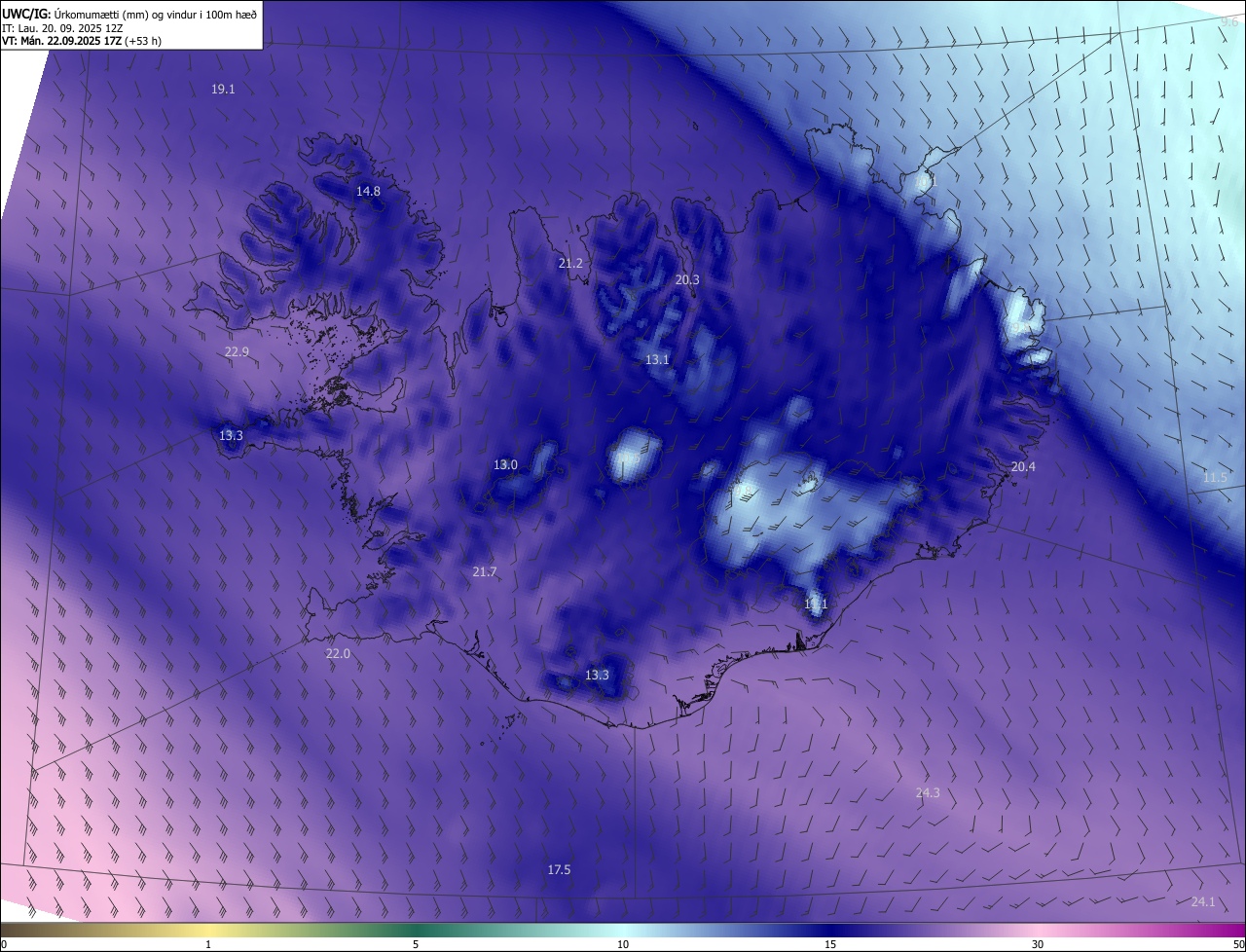Click the valid time 'VT: Mán. 22.09.2025 17Z (+53 h)'
Image resolution: width=1246 pixels, height=952 pixels.
coord(82,41)
